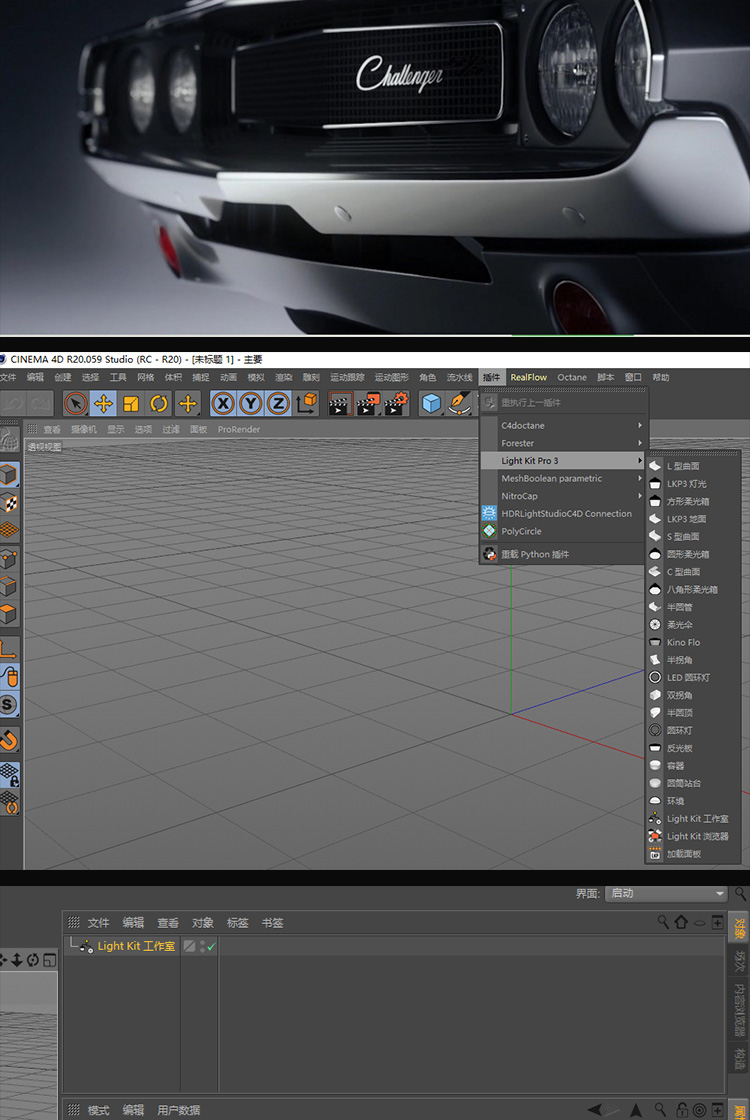
Task: Select the Scale tool icon
Action: tap(131, 403)
